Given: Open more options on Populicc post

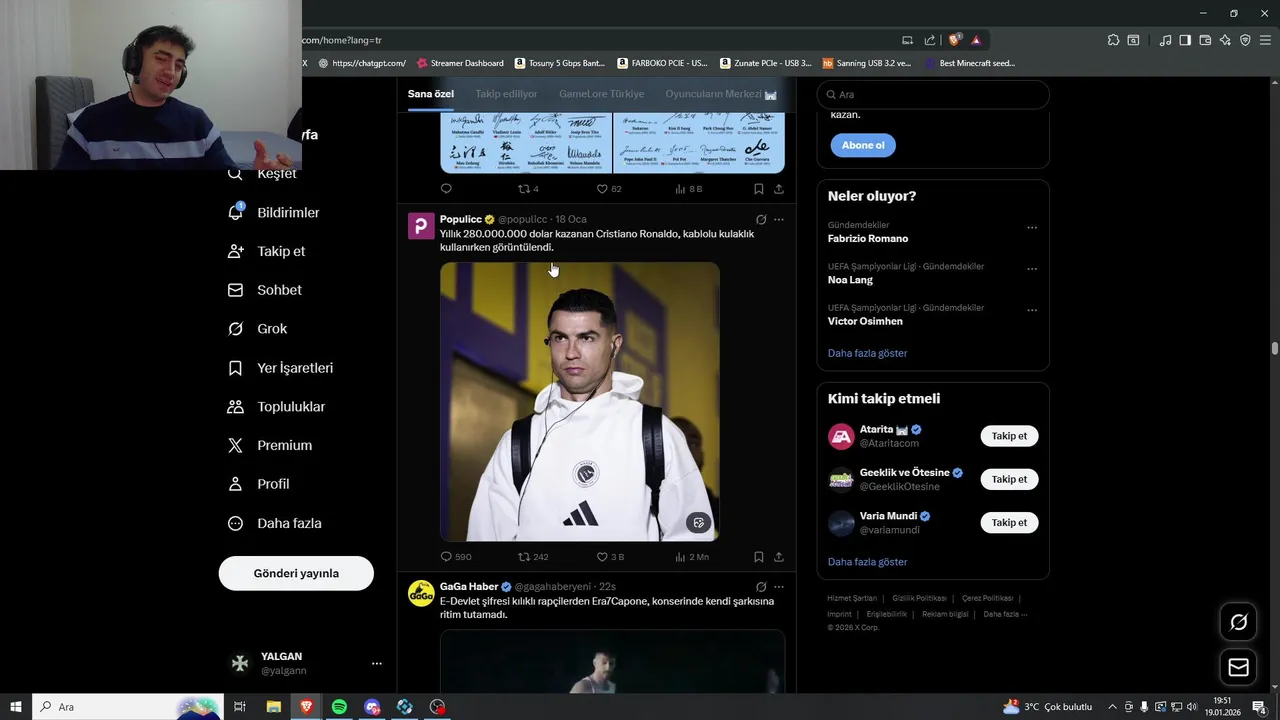Looking at the screenshot, I should coord(779,219).
